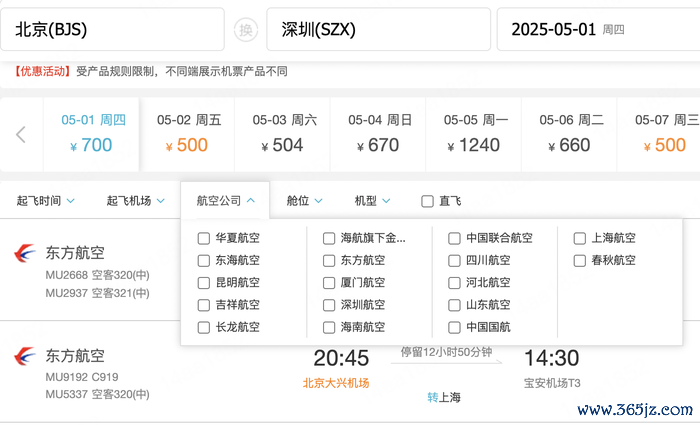The width and height of the screenshot is (700, 425).
Task: Click the 【优惠活动】 promotion link
Action: (43, 71)
